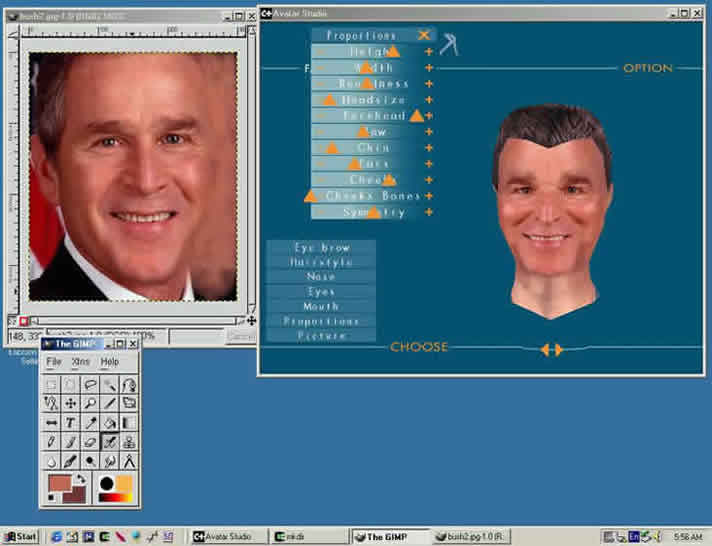Select the Free Select lasso tool
Viewport: 712px width, 546px height.
click(90, 384)
